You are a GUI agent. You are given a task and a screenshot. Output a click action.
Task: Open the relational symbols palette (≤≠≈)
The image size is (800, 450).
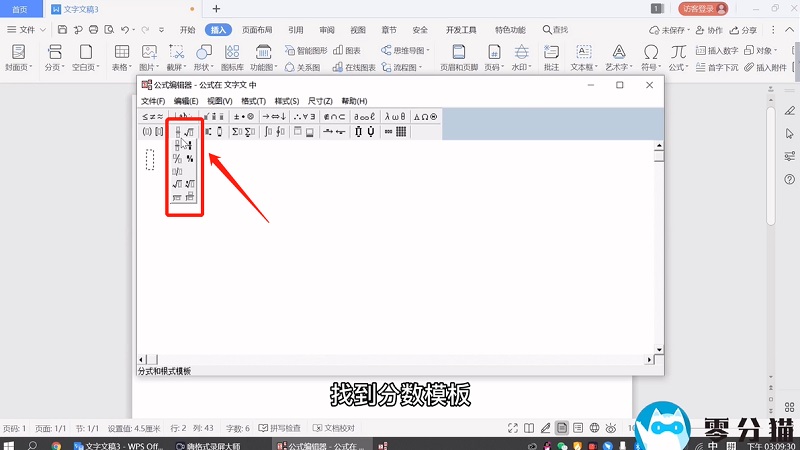[x=152, y=116]
